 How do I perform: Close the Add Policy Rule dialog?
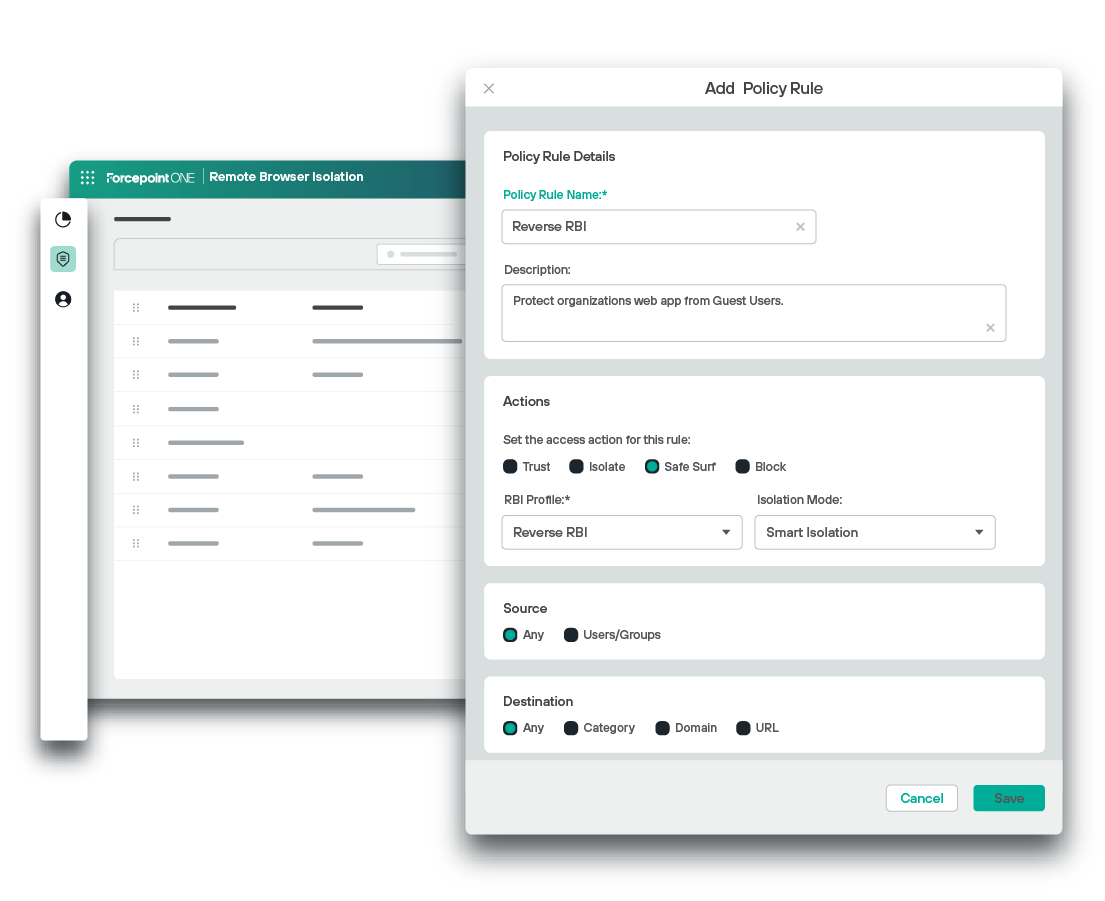click(x=489, y=88)
